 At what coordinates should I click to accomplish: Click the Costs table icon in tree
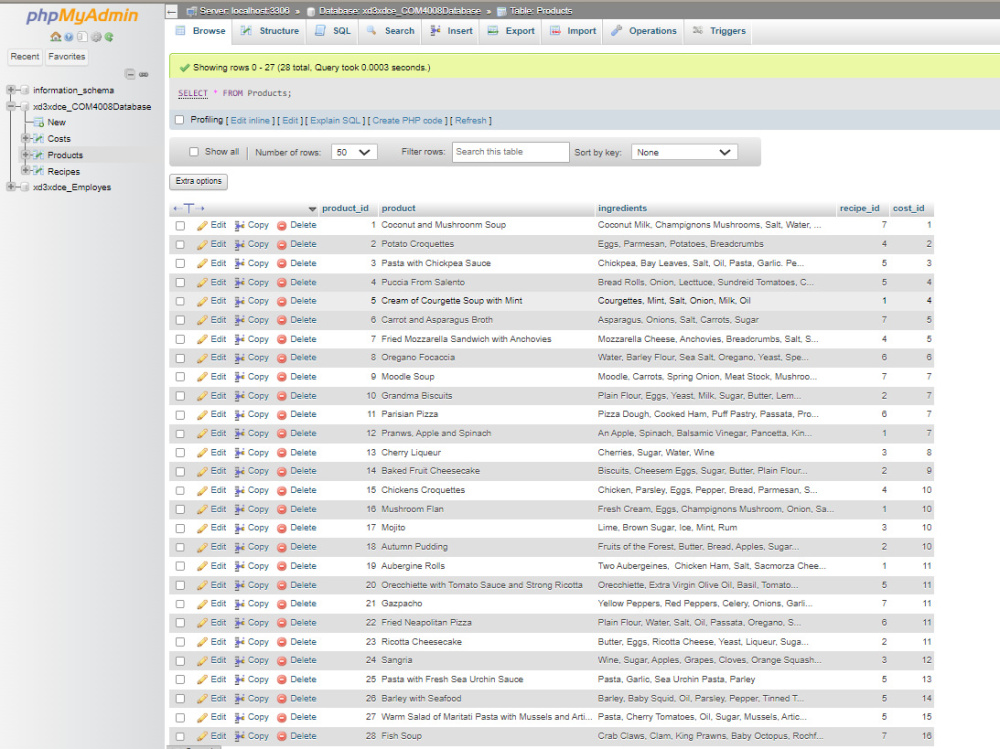[x=39, y=138]
